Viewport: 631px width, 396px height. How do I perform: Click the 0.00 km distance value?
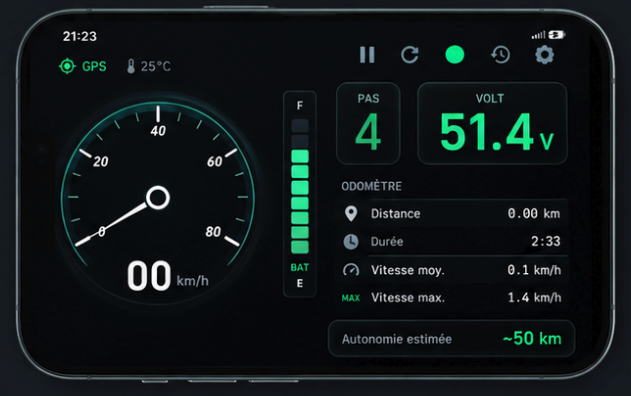tap(534, 213)
